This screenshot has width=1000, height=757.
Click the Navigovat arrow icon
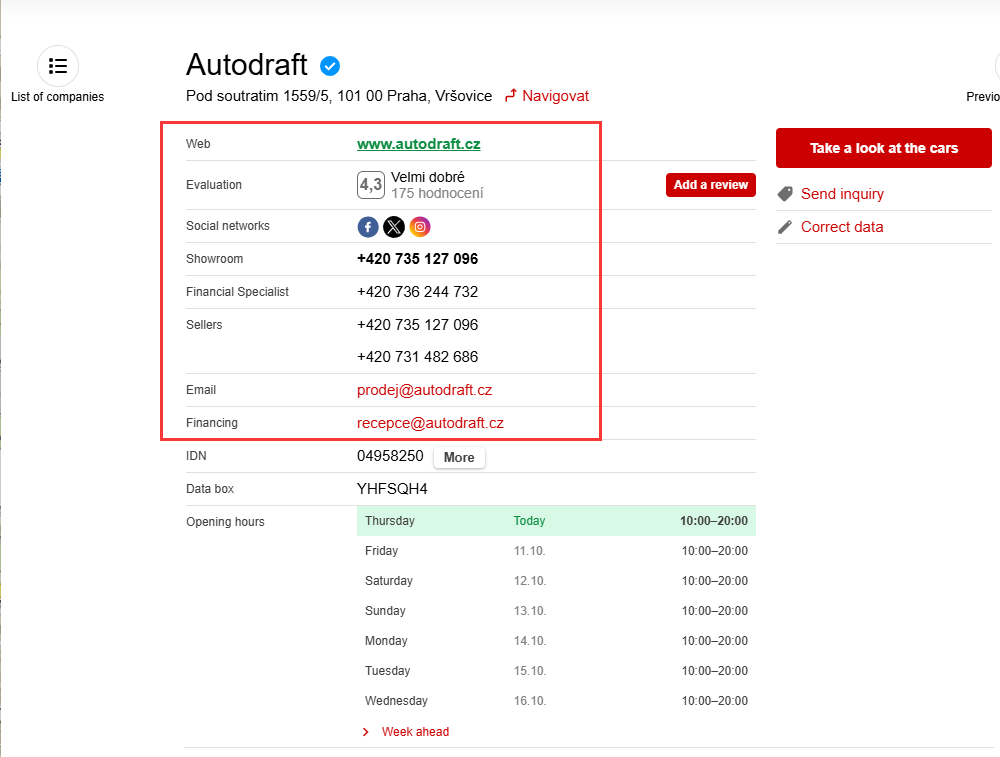(x=510, y=96)
